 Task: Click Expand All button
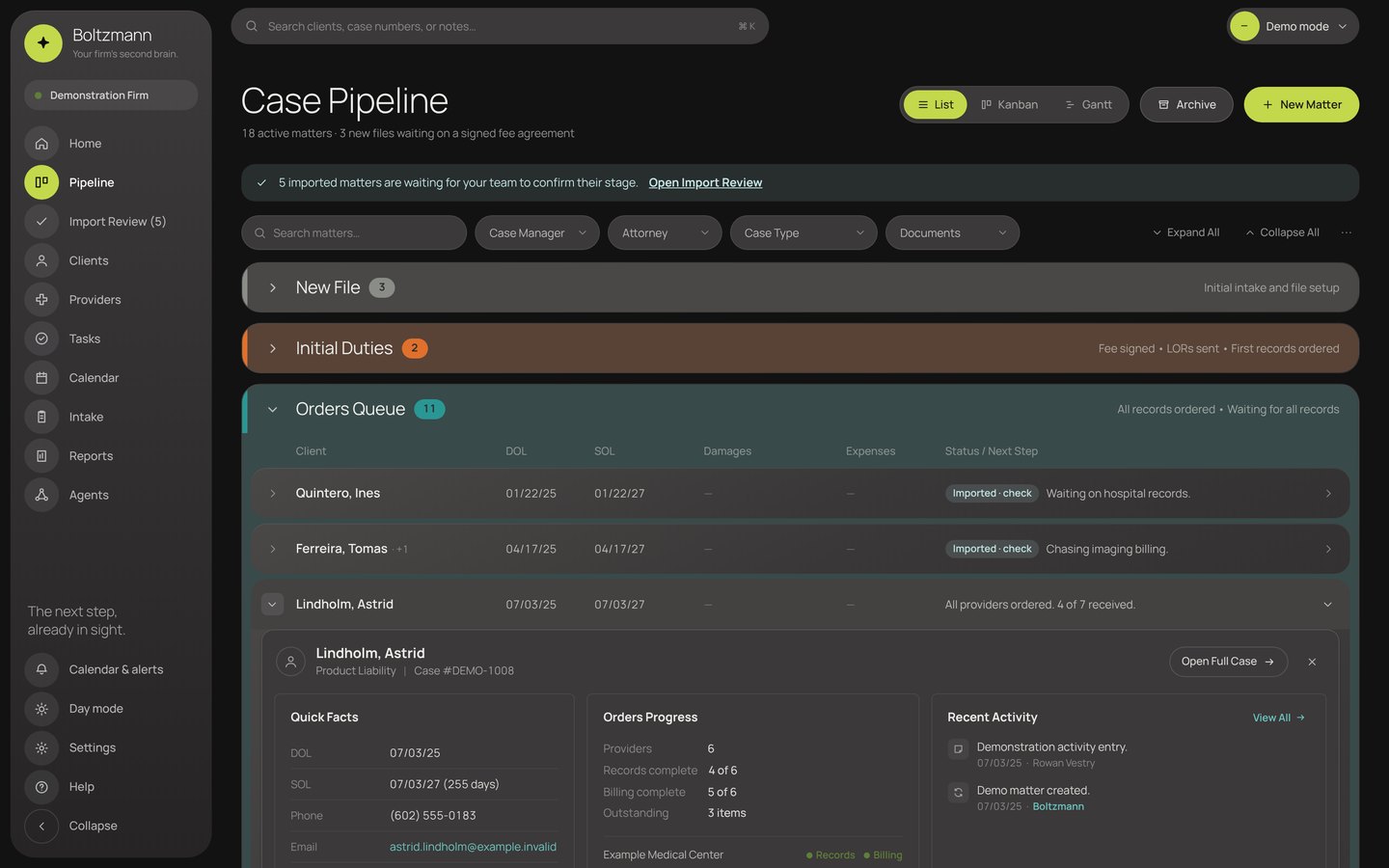pos(1185,232)
